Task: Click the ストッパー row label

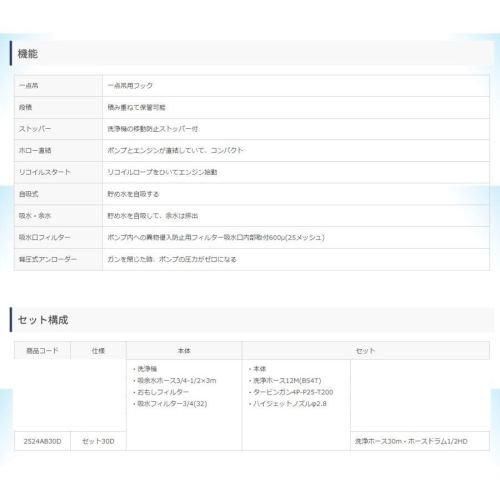Action: (35, 129)
